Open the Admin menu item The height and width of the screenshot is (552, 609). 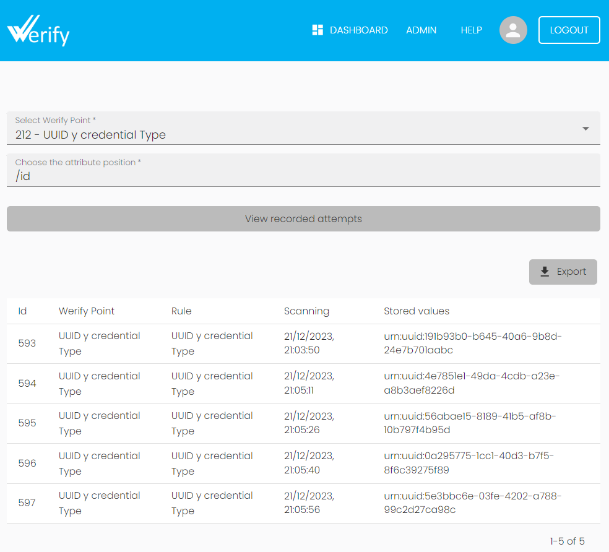pos(421,30)
